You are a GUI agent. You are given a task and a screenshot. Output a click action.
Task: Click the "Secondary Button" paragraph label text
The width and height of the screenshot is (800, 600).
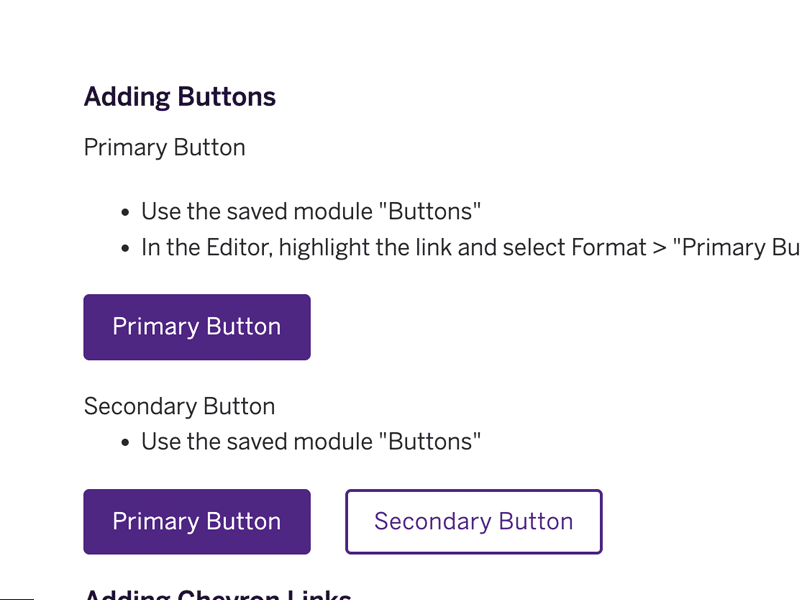pyautogui.click(x=180, y=407)
